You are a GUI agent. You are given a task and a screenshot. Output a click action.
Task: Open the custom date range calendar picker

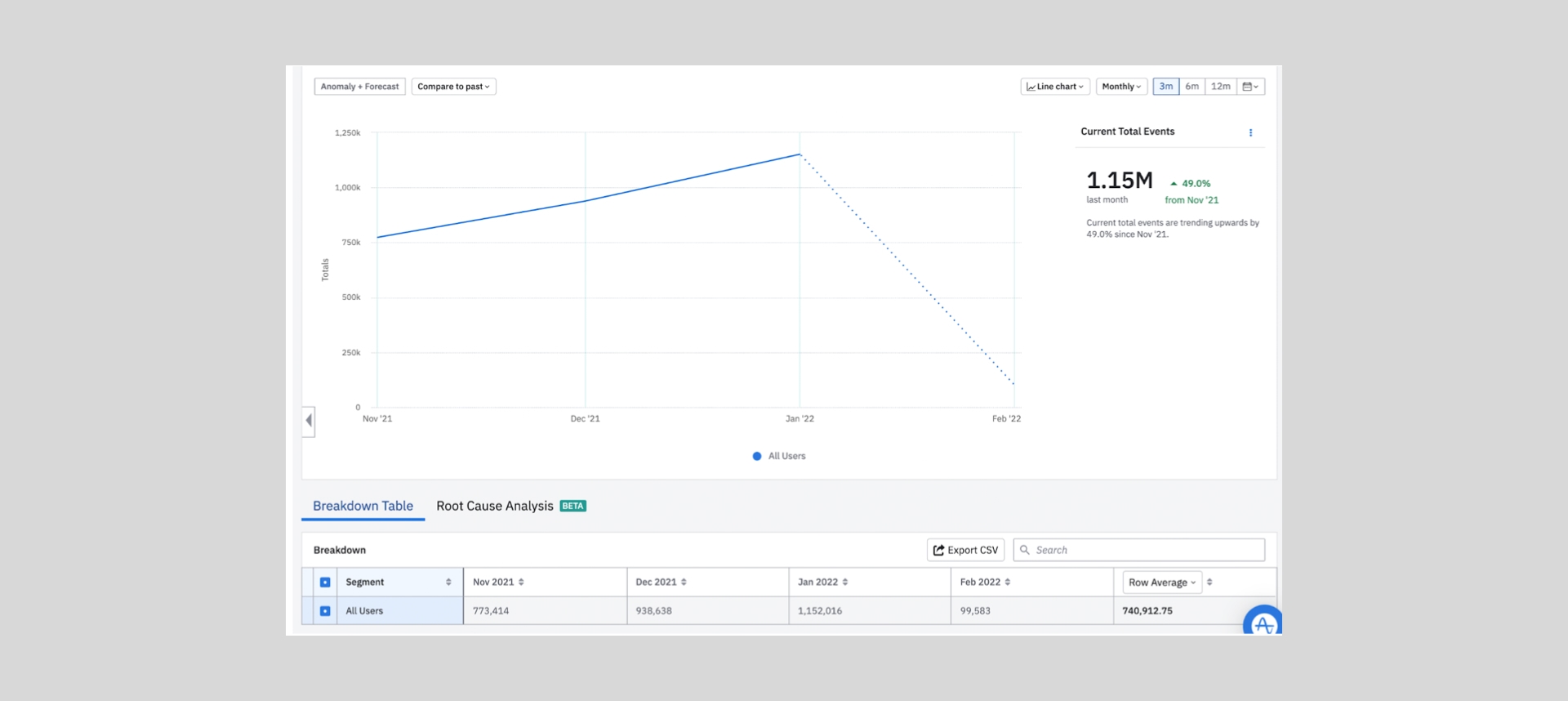coord(1249,87)
